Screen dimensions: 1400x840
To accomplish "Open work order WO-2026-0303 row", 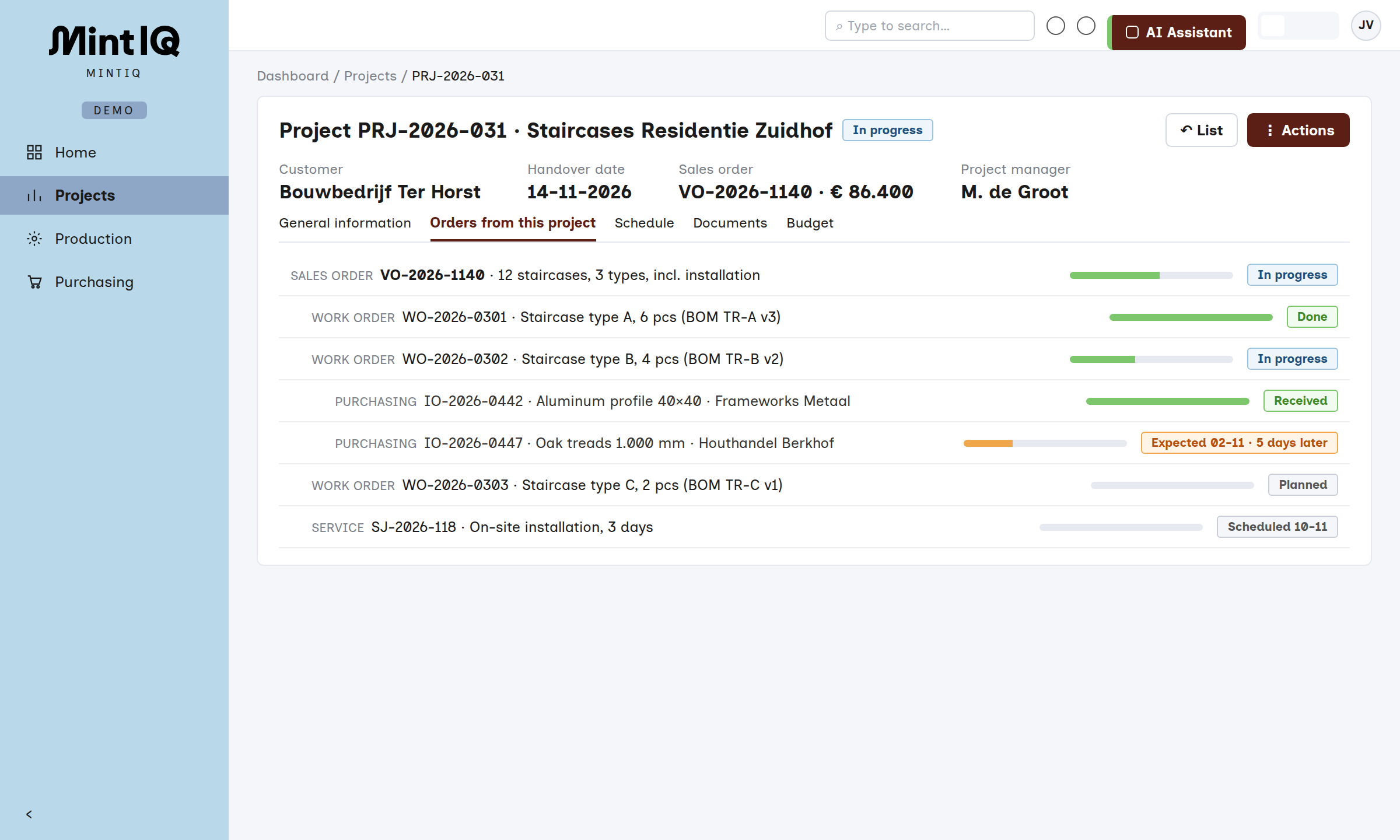I will pos(814,485).
